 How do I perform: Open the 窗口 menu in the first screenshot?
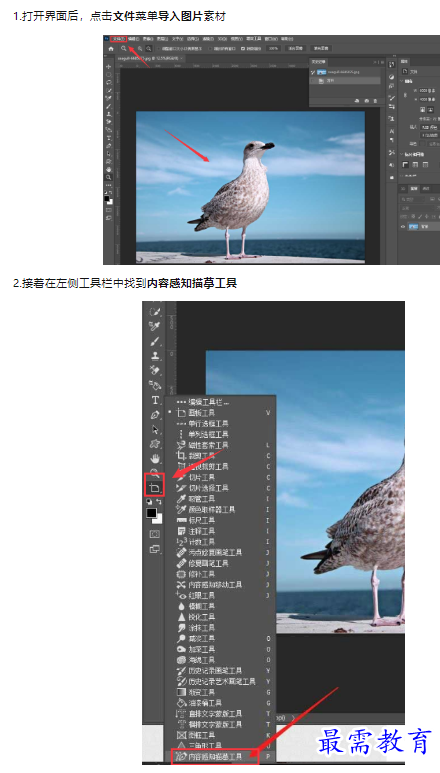[x=271, y=38]
